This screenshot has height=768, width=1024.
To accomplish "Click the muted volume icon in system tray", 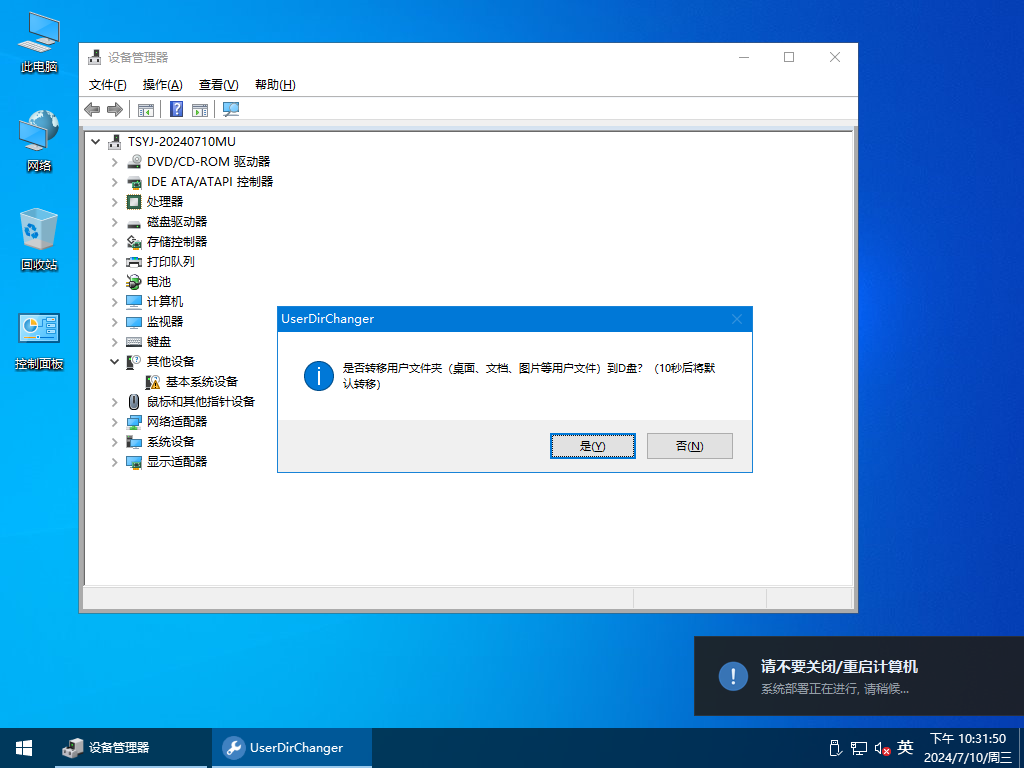I will (x=882, y=747).
